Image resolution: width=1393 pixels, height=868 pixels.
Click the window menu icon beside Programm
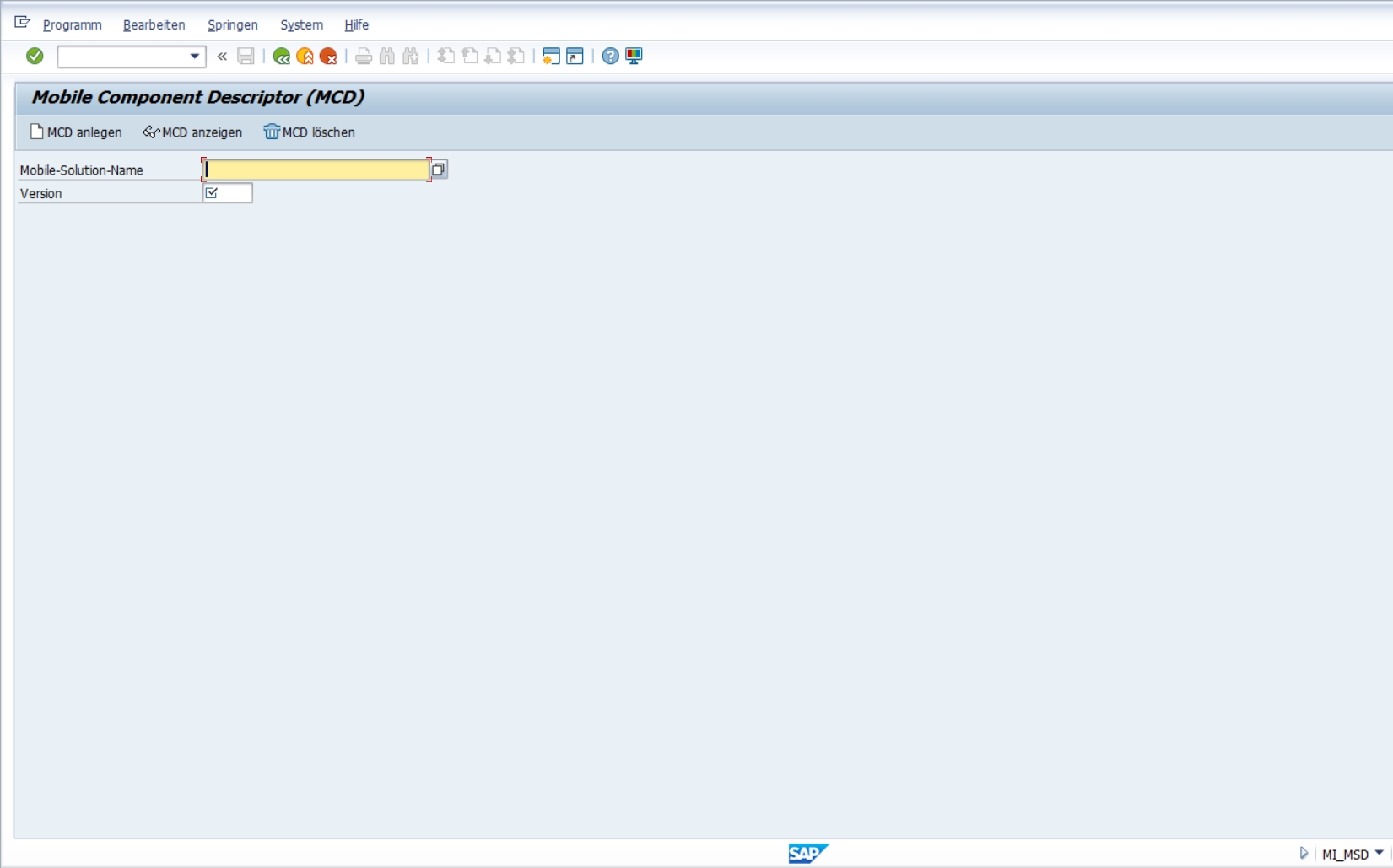pos(23,23)
